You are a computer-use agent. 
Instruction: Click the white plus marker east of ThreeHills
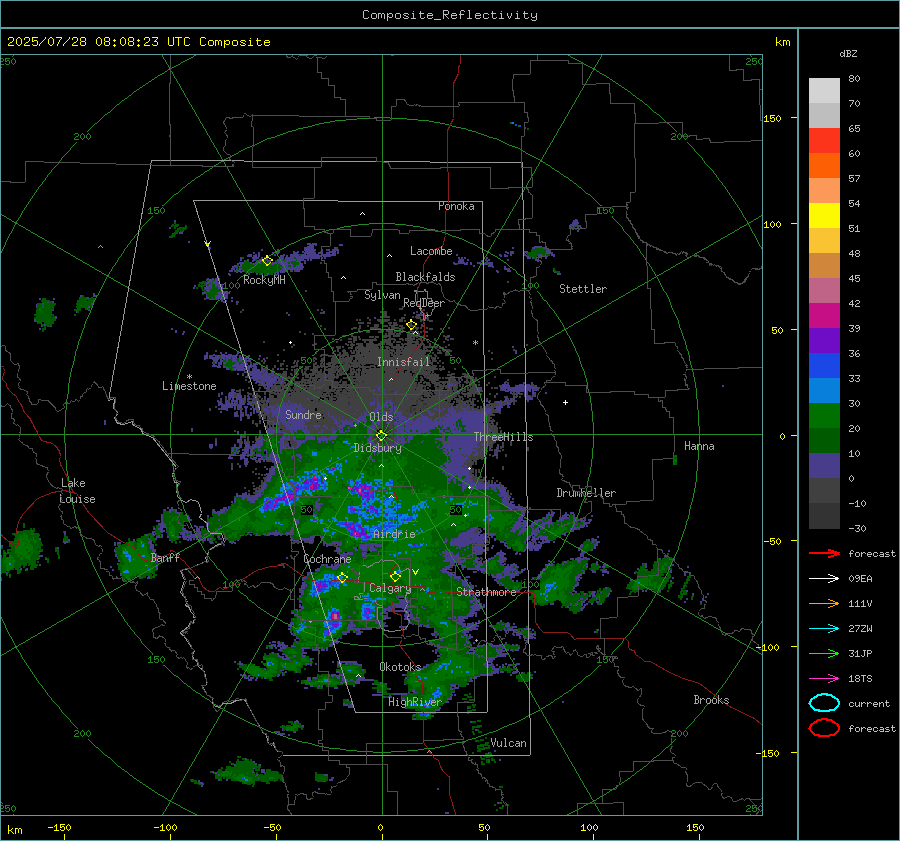565,402
